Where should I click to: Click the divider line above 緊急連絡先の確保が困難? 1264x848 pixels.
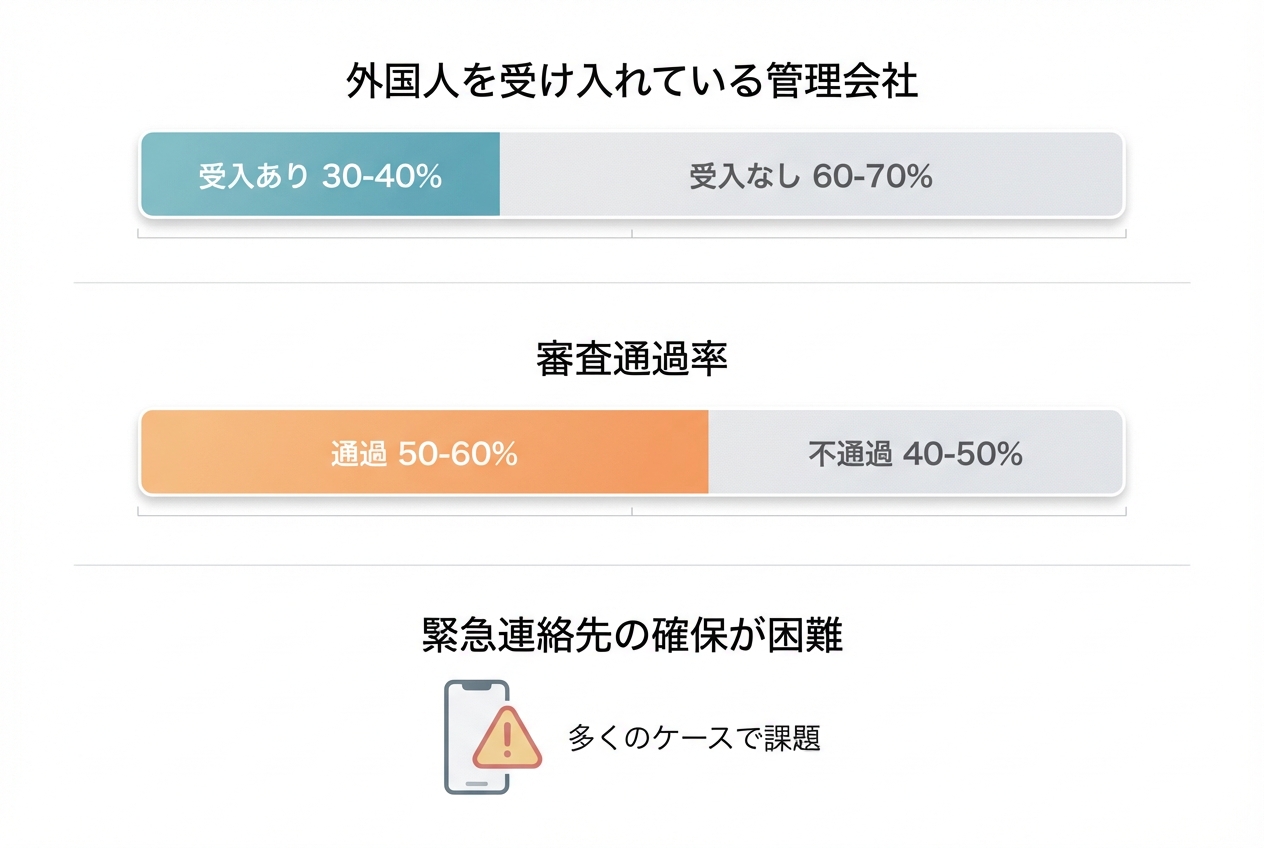tap(632, 565)
